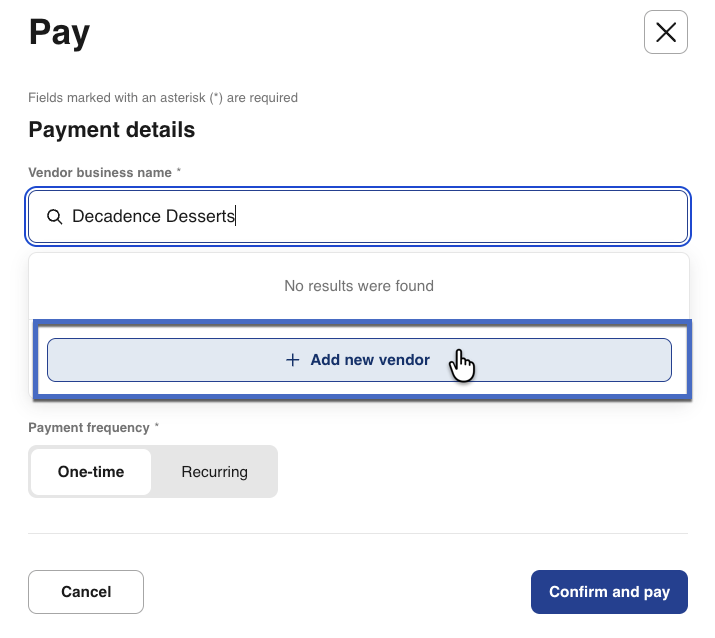715x638 pixels.
Task: Click the plus icon on Add new vendor
Action: [293, 360]
